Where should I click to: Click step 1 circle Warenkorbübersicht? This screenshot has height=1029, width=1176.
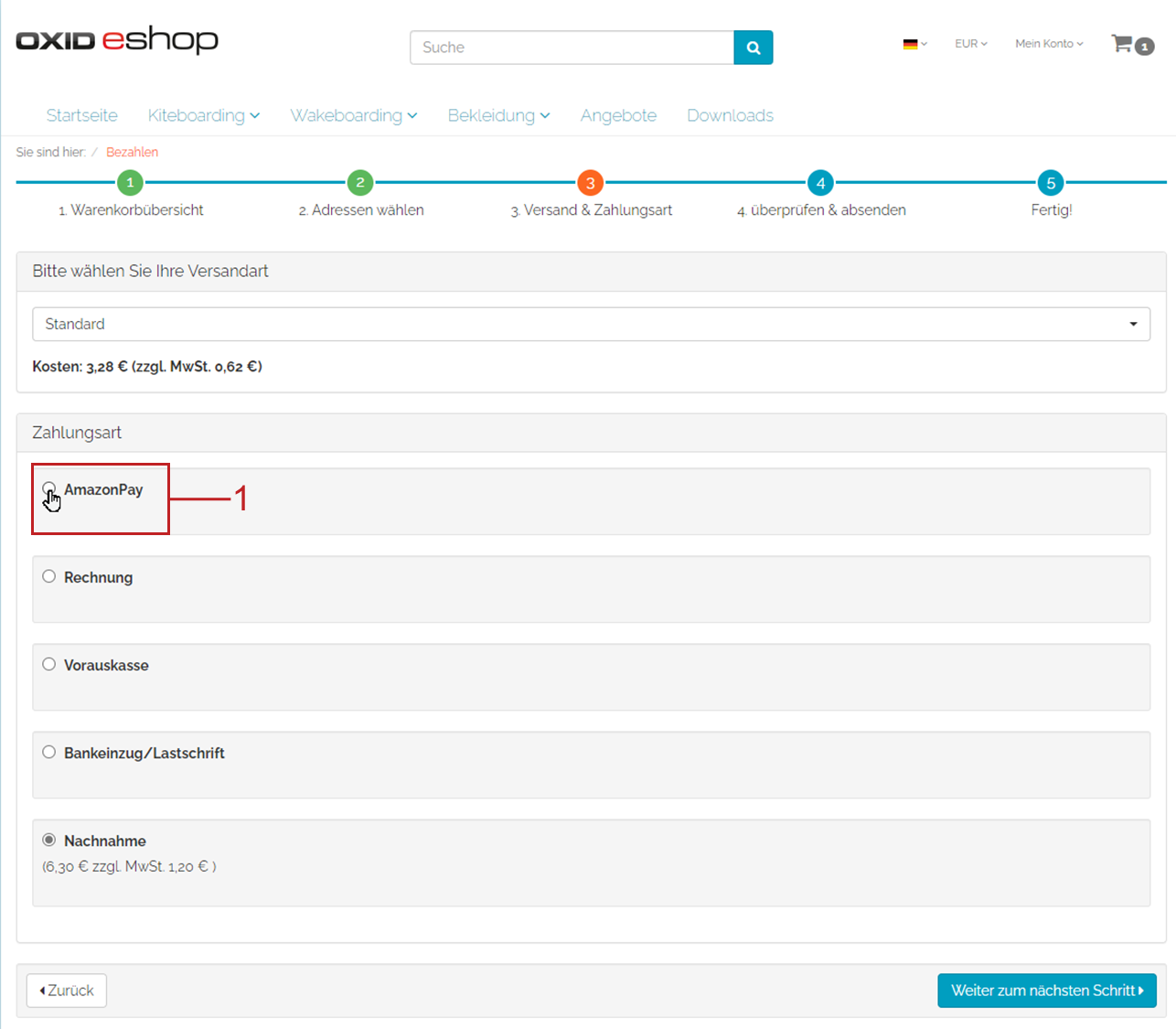(x=130, y=183)
